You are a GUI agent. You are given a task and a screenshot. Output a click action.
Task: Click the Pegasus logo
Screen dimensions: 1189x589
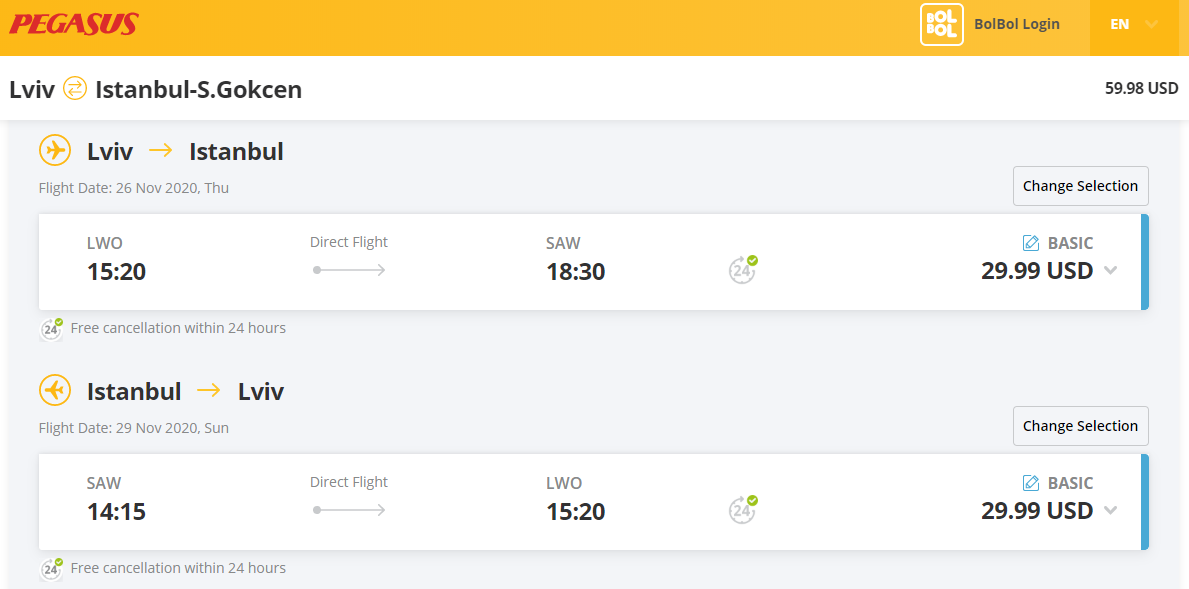[74, 24]
